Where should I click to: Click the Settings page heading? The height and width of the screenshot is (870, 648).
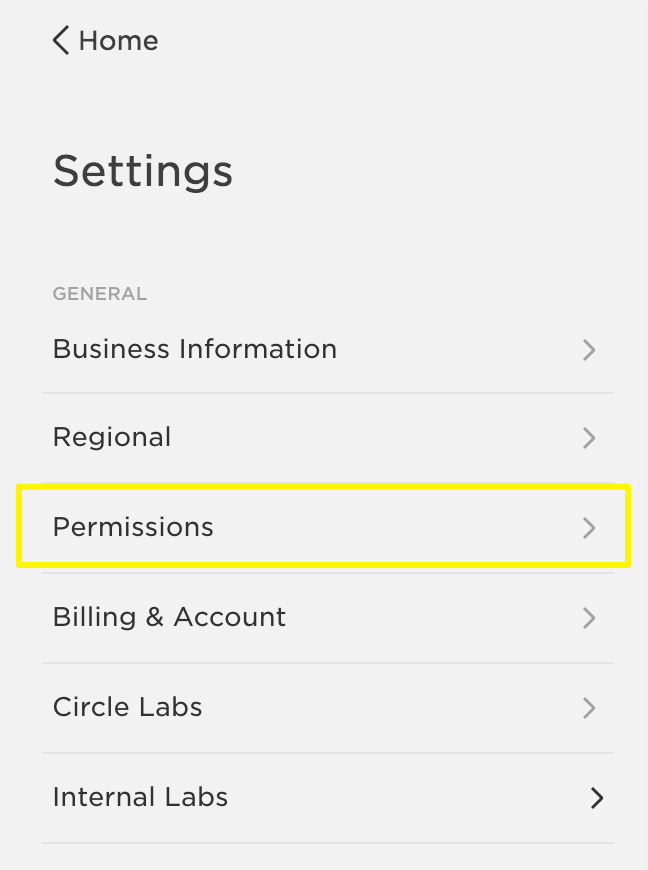pyautogui.click(x=143, y=171)
